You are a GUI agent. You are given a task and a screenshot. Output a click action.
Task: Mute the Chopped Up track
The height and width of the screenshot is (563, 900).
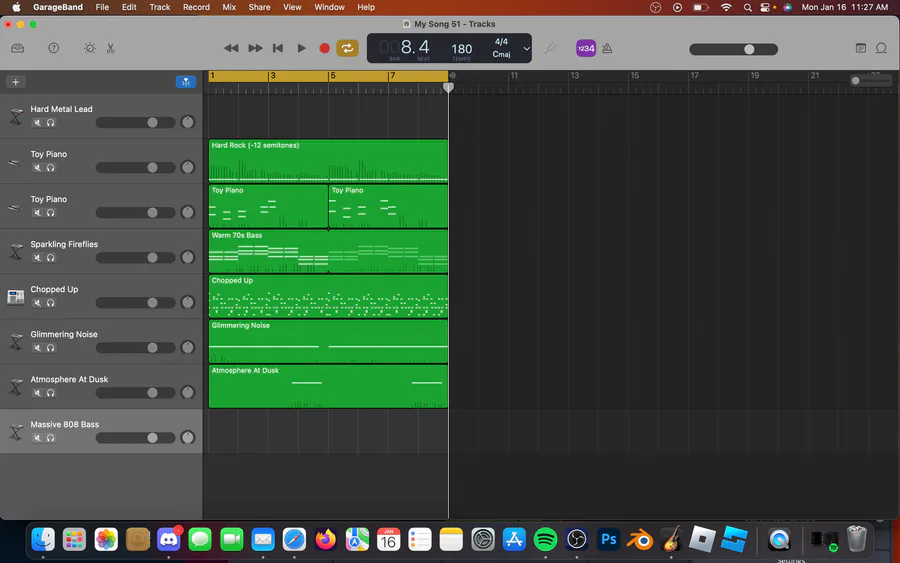37,302
